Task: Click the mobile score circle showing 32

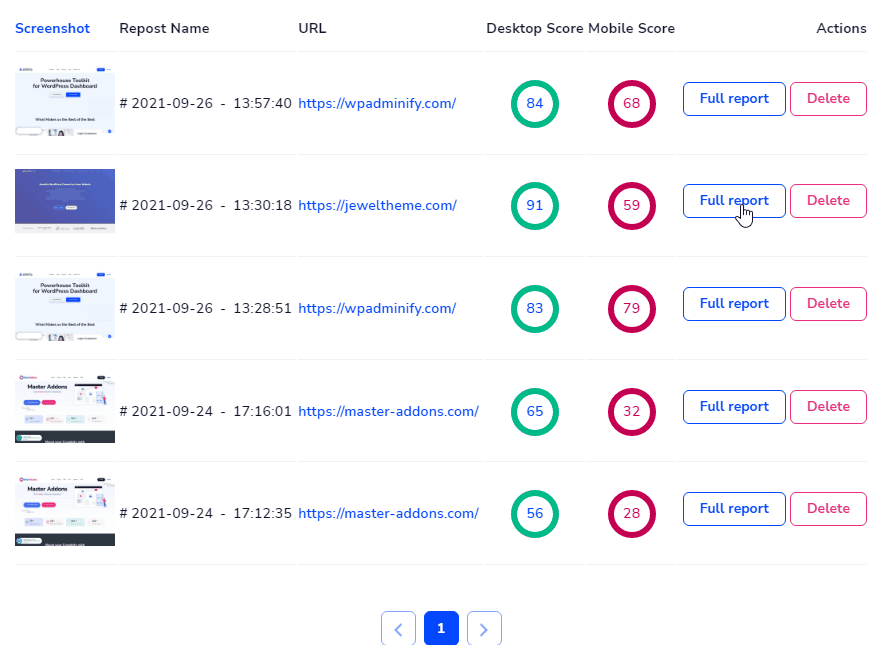Action: click(632, 412)
